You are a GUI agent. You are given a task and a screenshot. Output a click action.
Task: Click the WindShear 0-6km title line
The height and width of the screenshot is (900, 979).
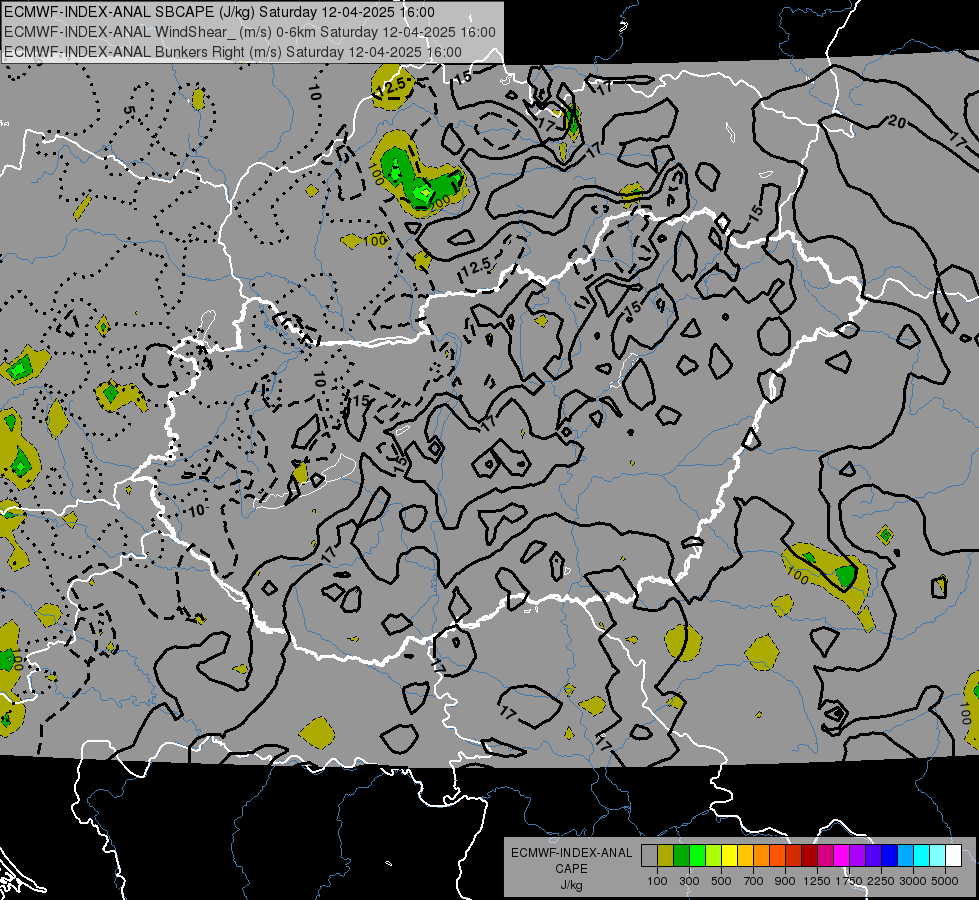tap(250, 32)
